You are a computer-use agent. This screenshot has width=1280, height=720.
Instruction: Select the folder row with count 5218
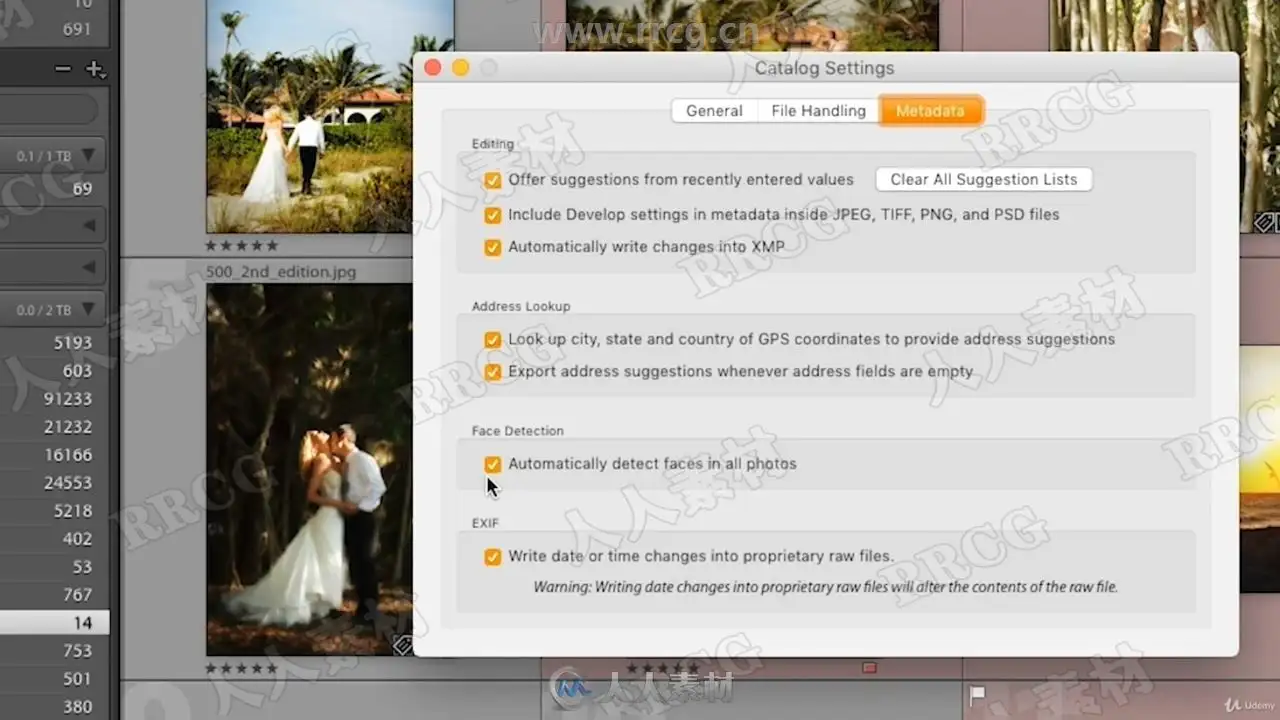[54, 511]
